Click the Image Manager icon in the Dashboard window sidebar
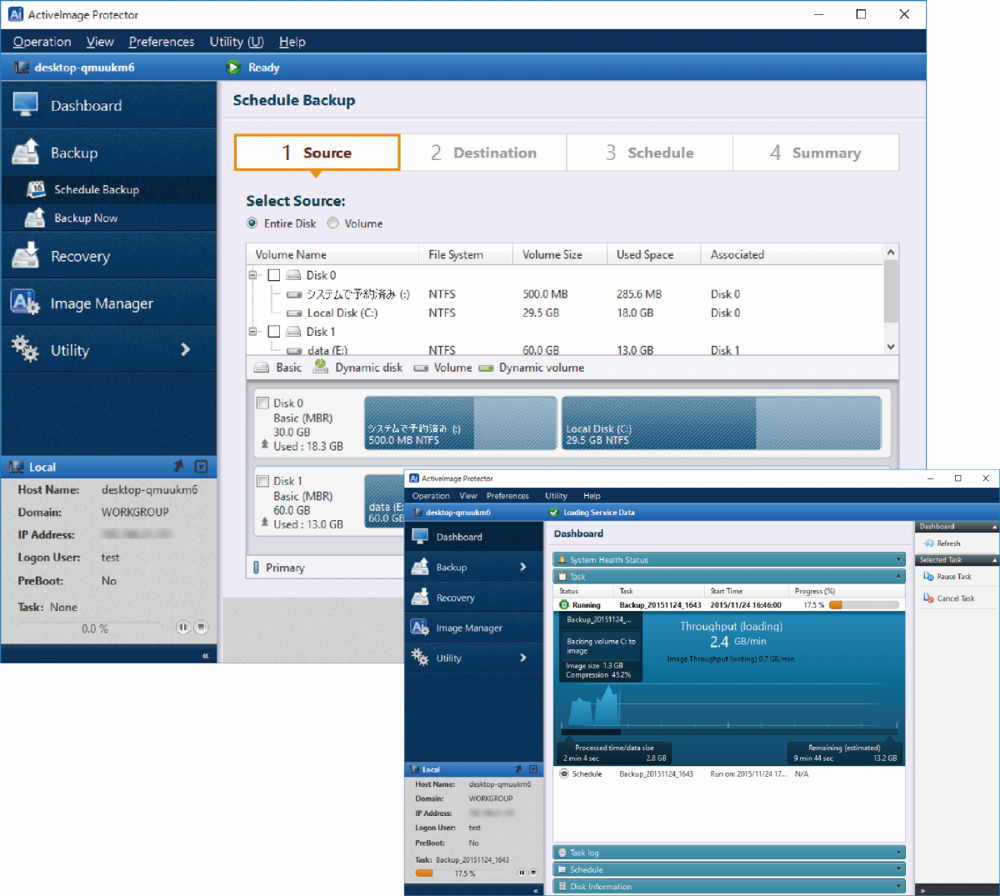Image resolution: width=1000 pixels, height=896 pixels. coord(420,627)
